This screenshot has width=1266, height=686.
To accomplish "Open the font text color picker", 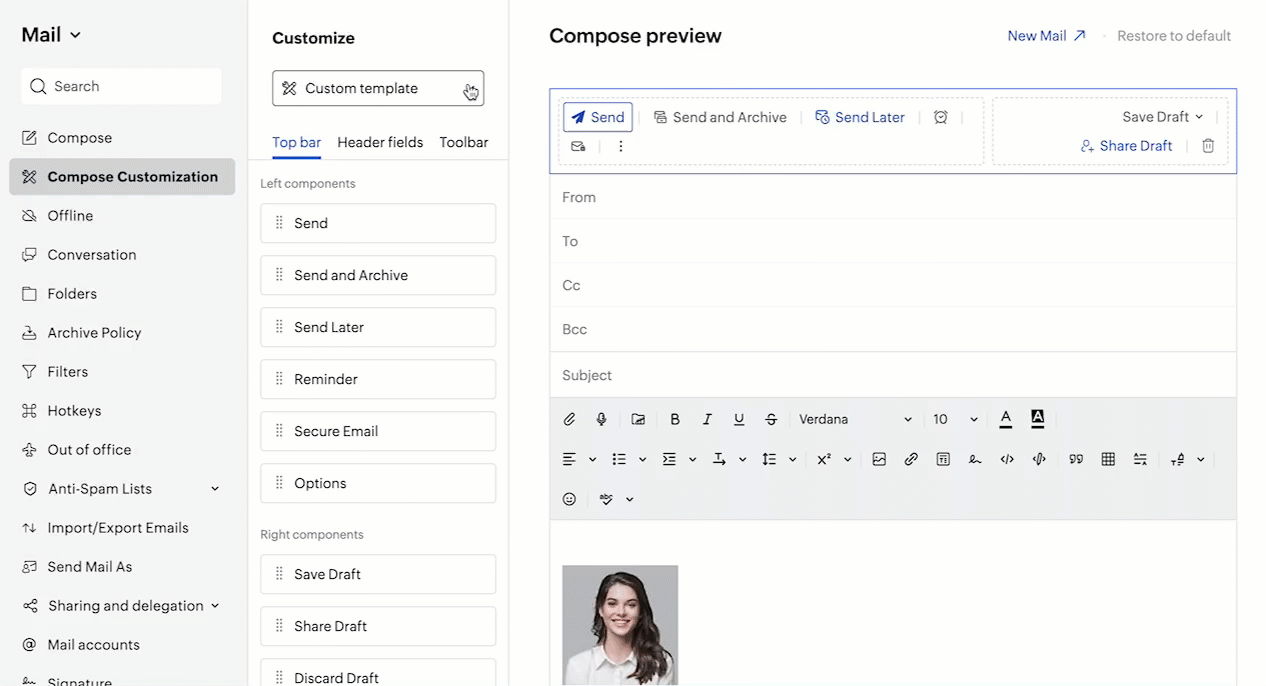I will pyautogui.click(x=1006, y=420).
